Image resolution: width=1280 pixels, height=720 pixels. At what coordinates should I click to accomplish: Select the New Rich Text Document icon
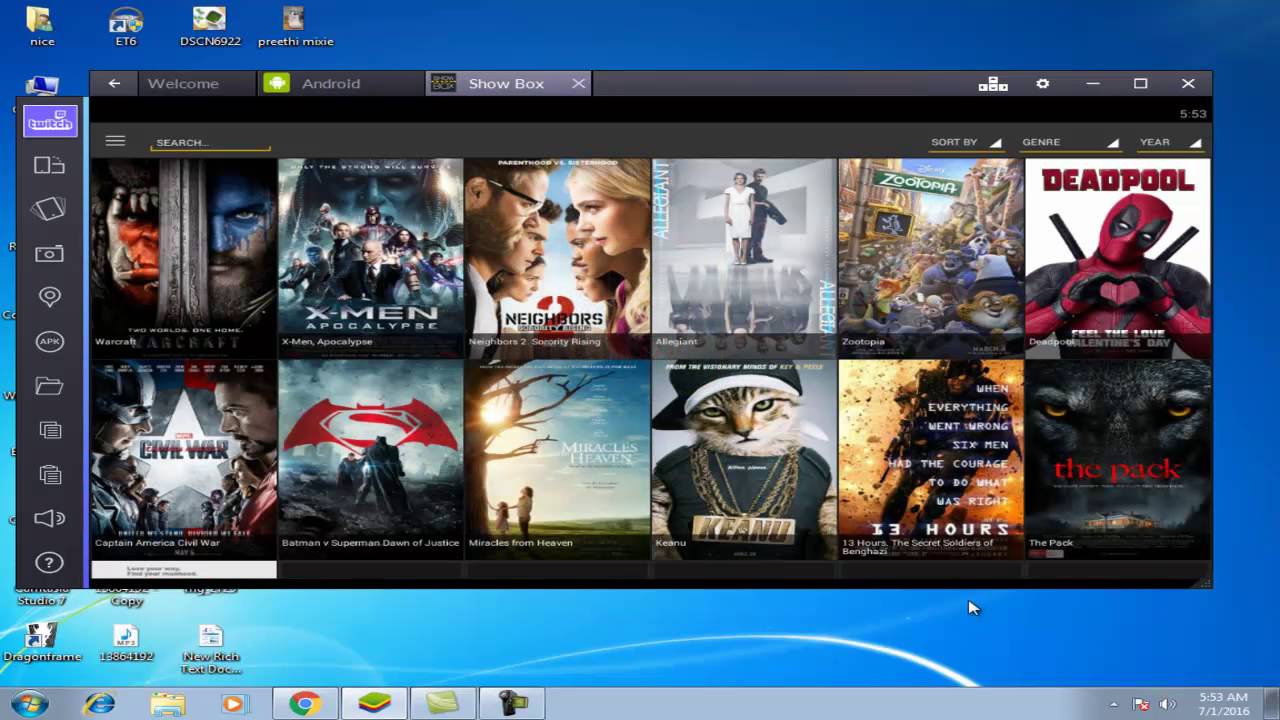[x=211, y=649]
